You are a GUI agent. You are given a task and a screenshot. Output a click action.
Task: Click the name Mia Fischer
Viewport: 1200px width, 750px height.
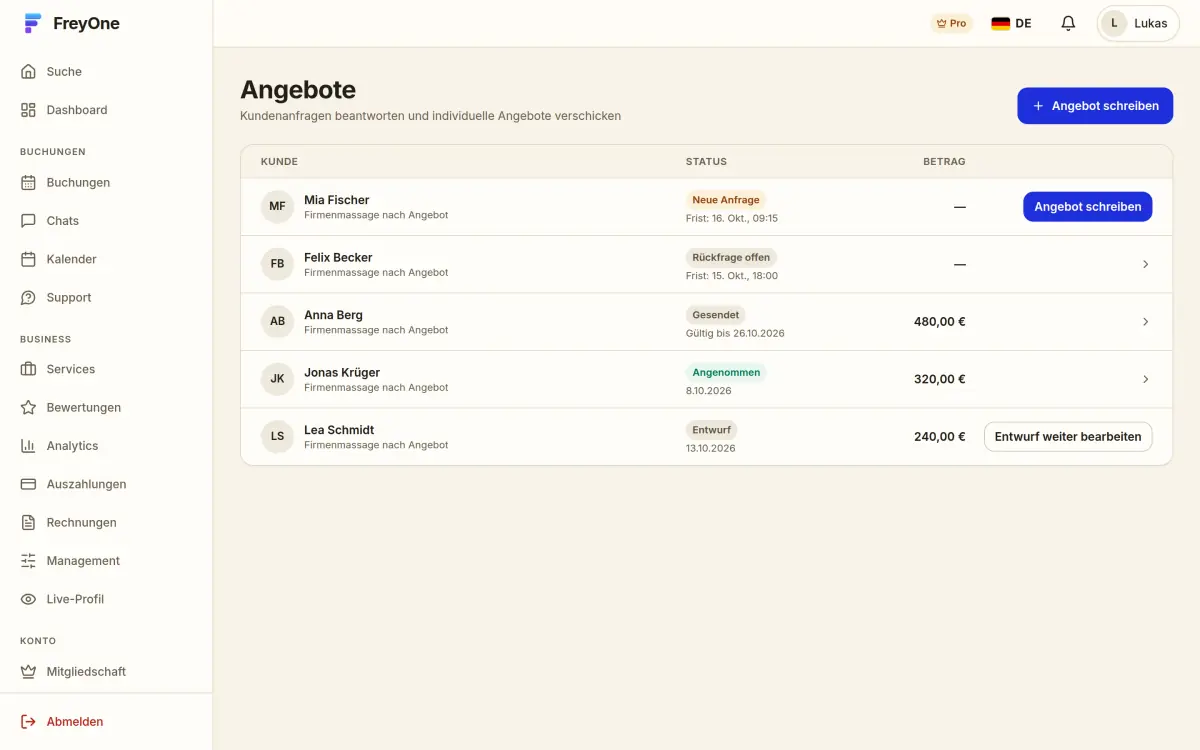click(x=337, y=200)
